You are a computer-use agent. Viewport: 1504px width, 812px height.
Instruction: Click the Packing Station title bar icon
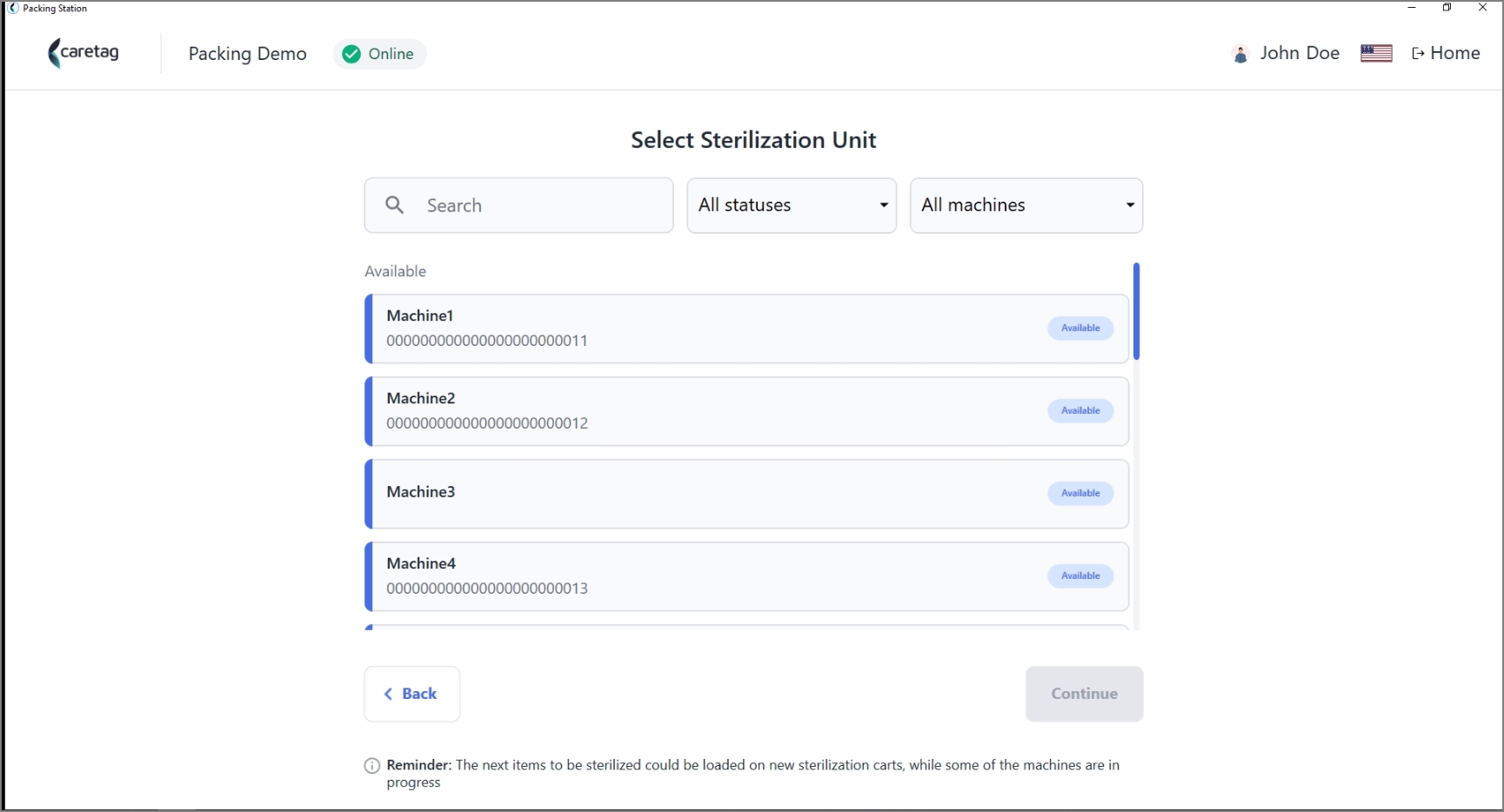click(13, 8)
